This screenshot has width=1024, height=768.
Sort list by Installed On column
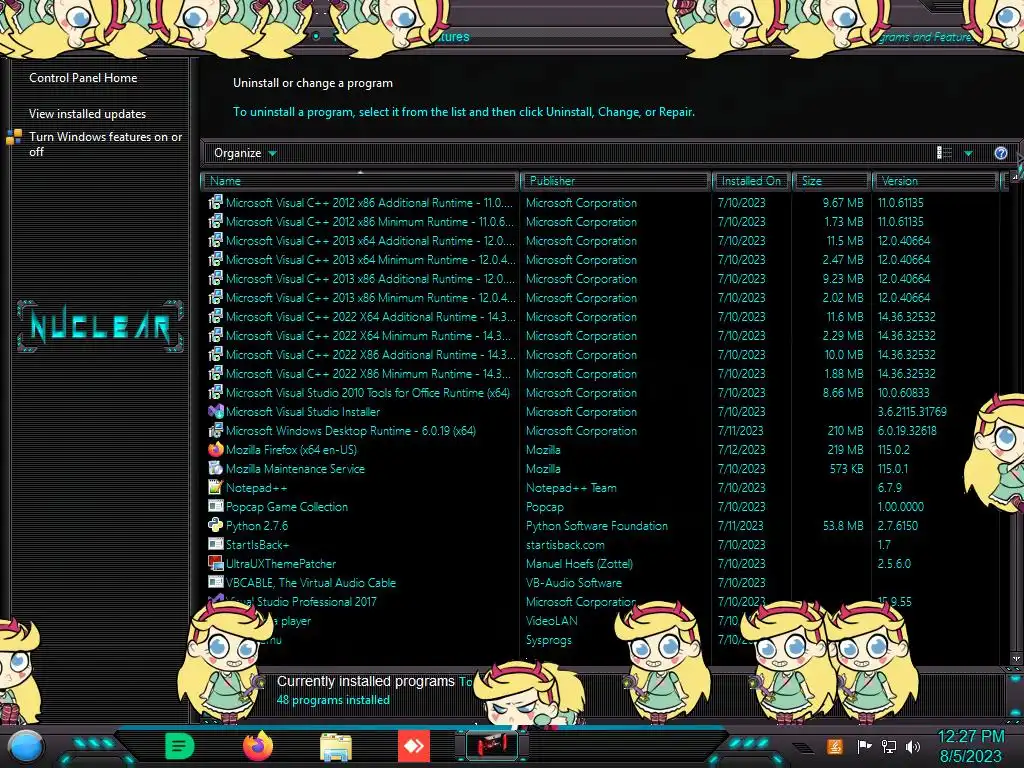tap(751, 181)
